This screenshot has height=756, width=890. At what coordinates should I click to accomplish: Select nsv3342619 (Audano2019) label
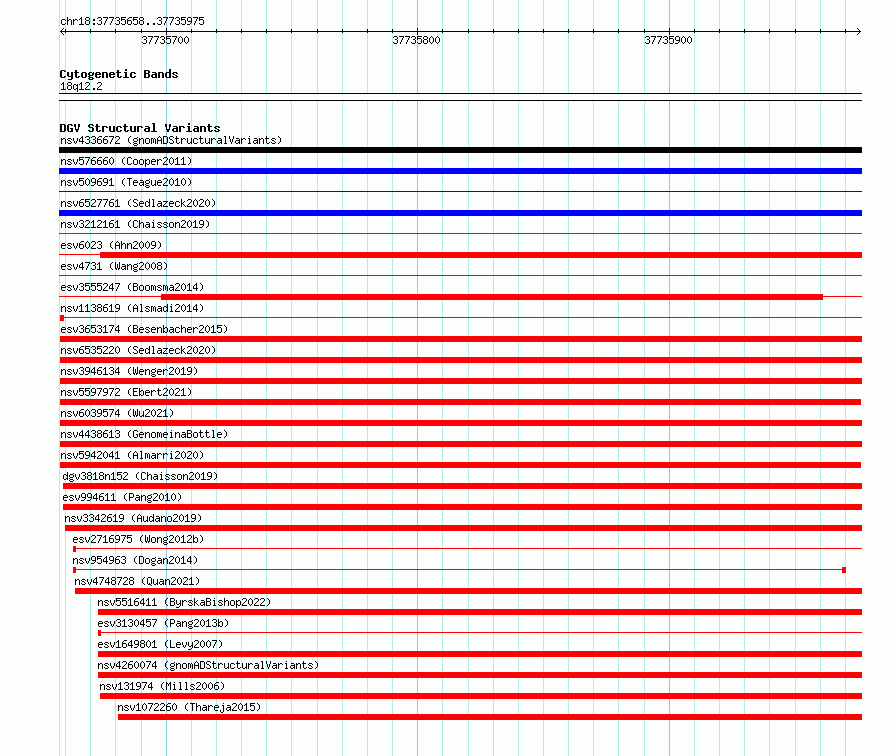tap(133, 518)
